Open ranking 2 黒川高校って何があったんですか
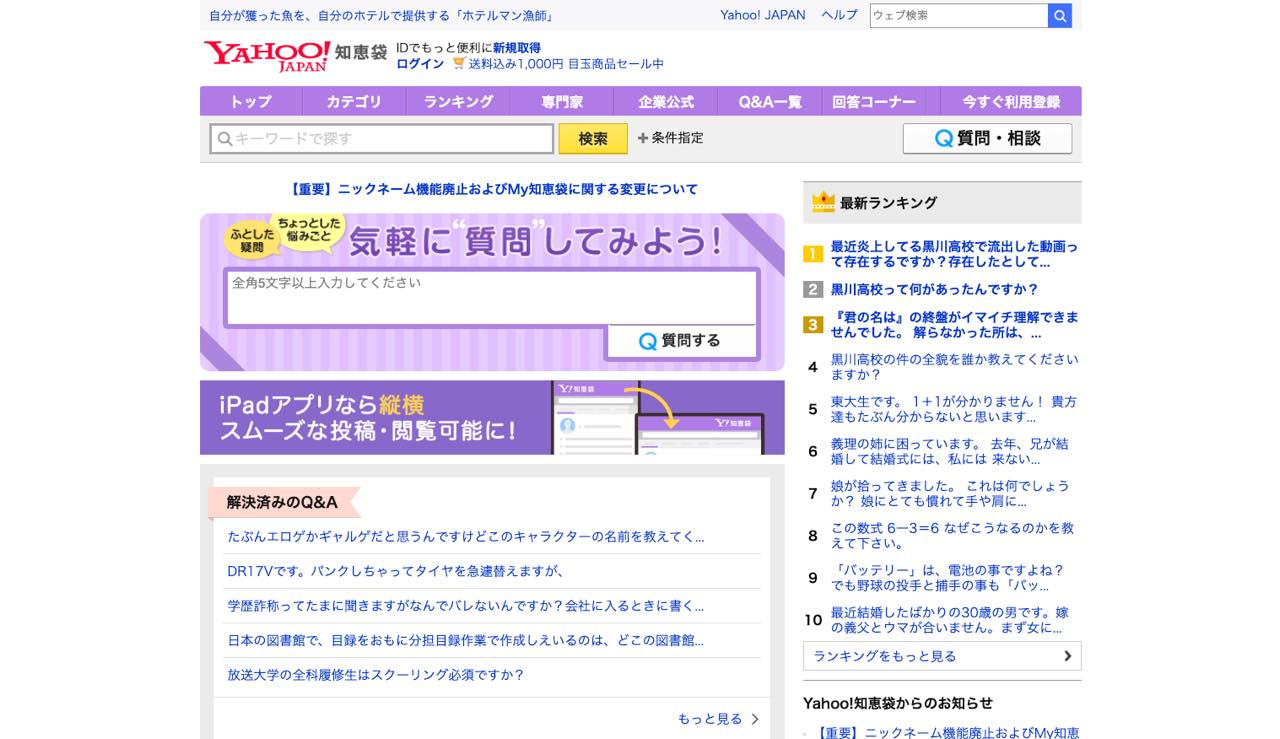This screenshot has width=1280, height=739. [935, 289]
